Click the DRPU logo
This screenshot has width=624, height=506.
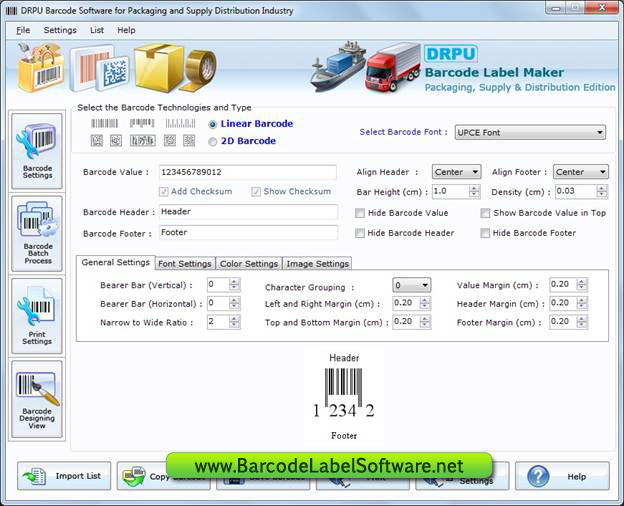[x=451, y=54]
